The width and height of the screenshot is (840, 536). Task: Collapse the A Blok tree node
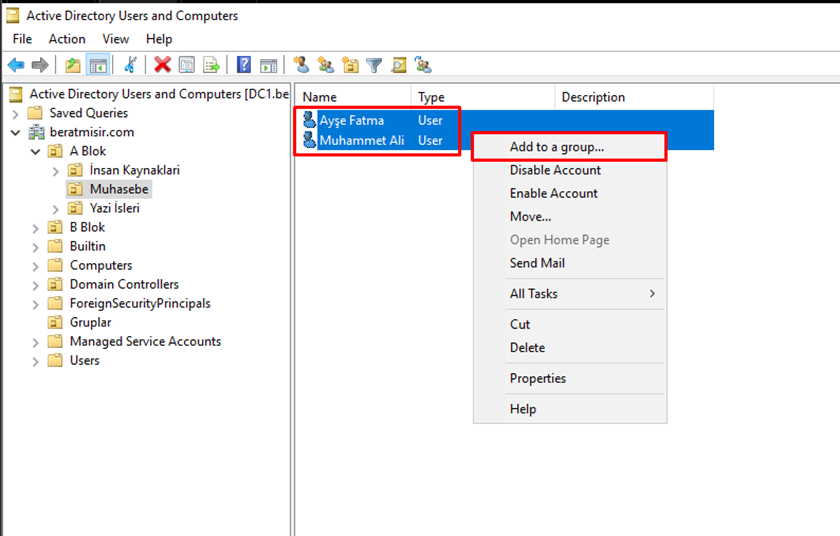click(36, 151)
